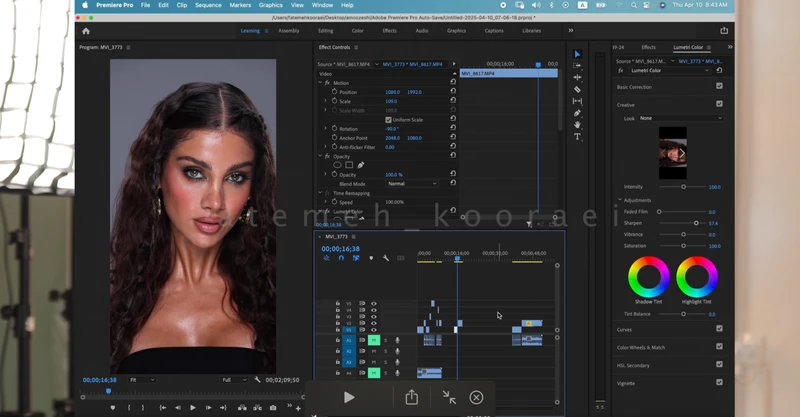The height and width of the screenshot is (417, 800).
Task: Toggle the Curves checkbox
Action: [x=719, y=329]
